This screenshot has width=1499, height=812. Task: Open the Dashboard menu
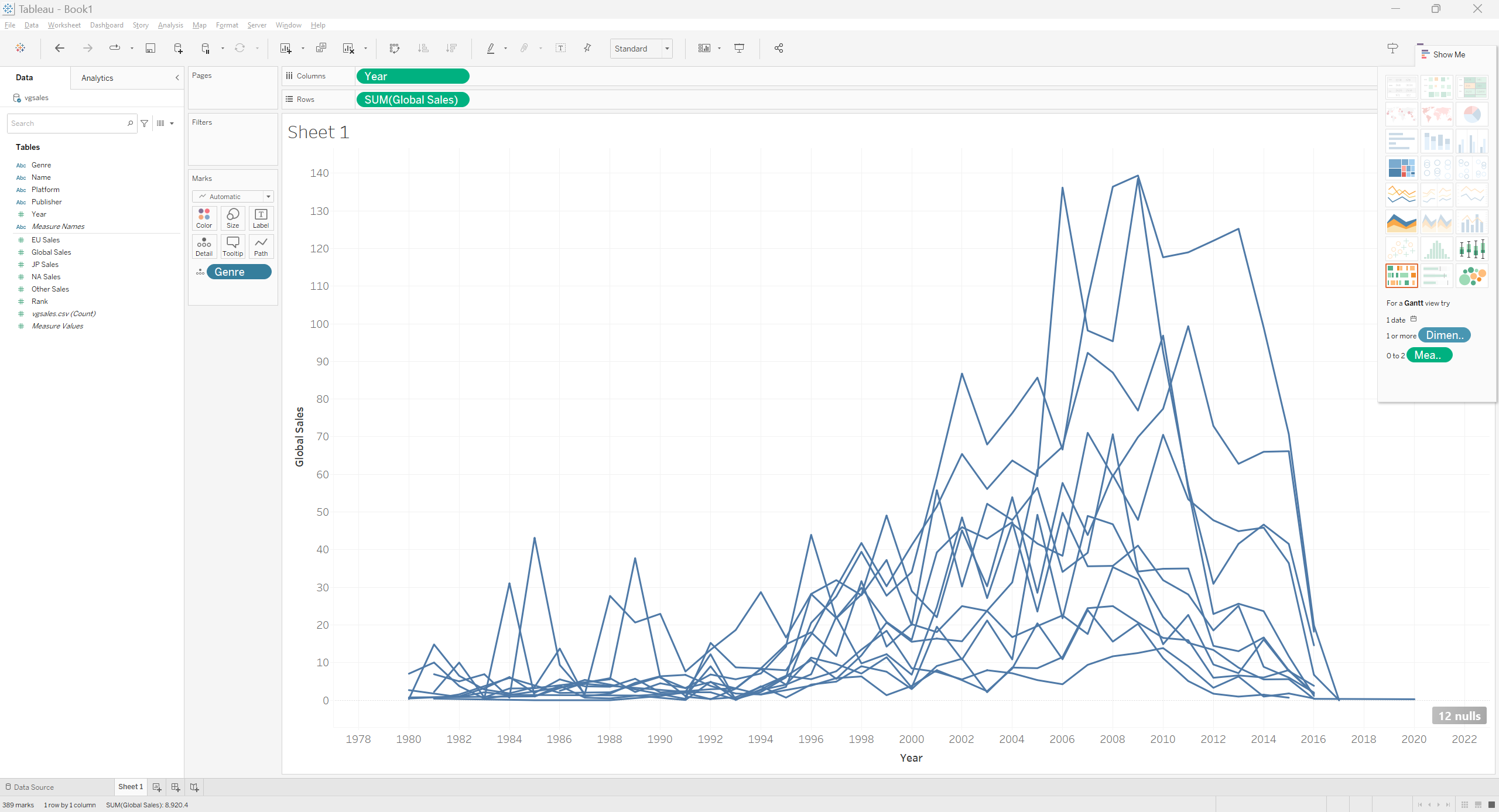tap(107, 25)
